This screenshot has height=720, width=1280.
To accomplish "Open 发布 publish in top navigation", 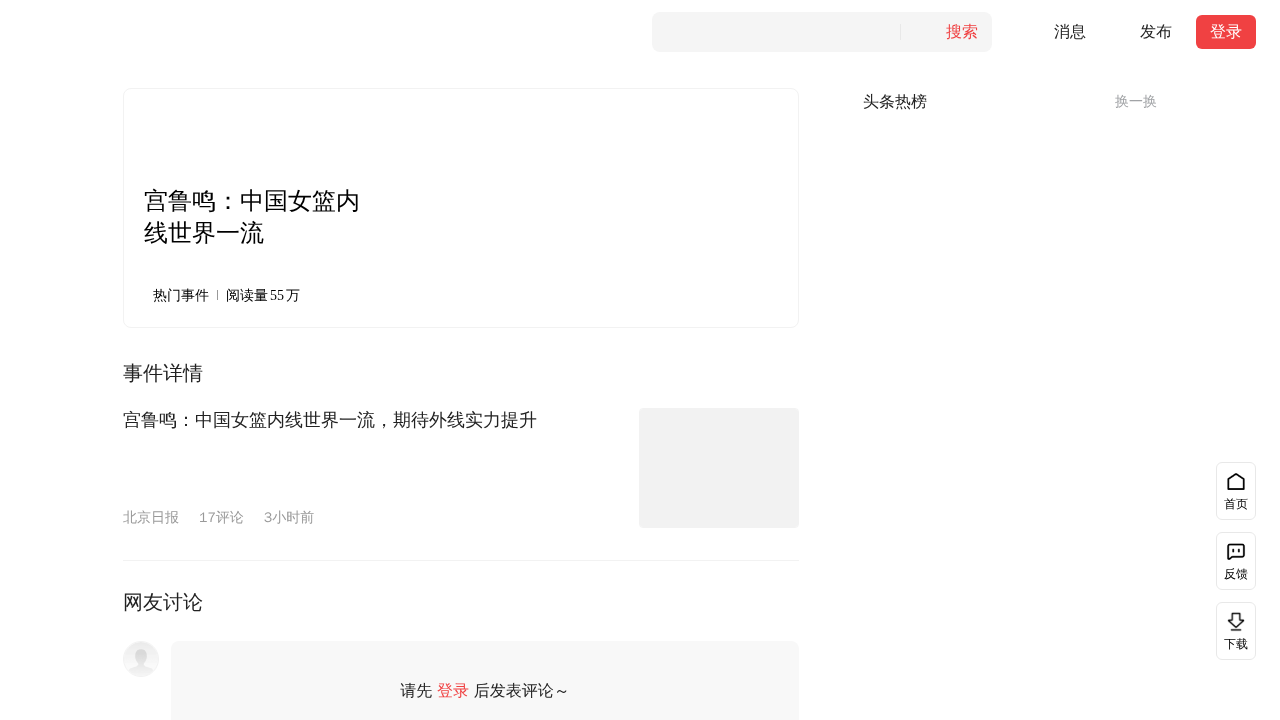I will pyautogui.click(x=1155, y=32).
